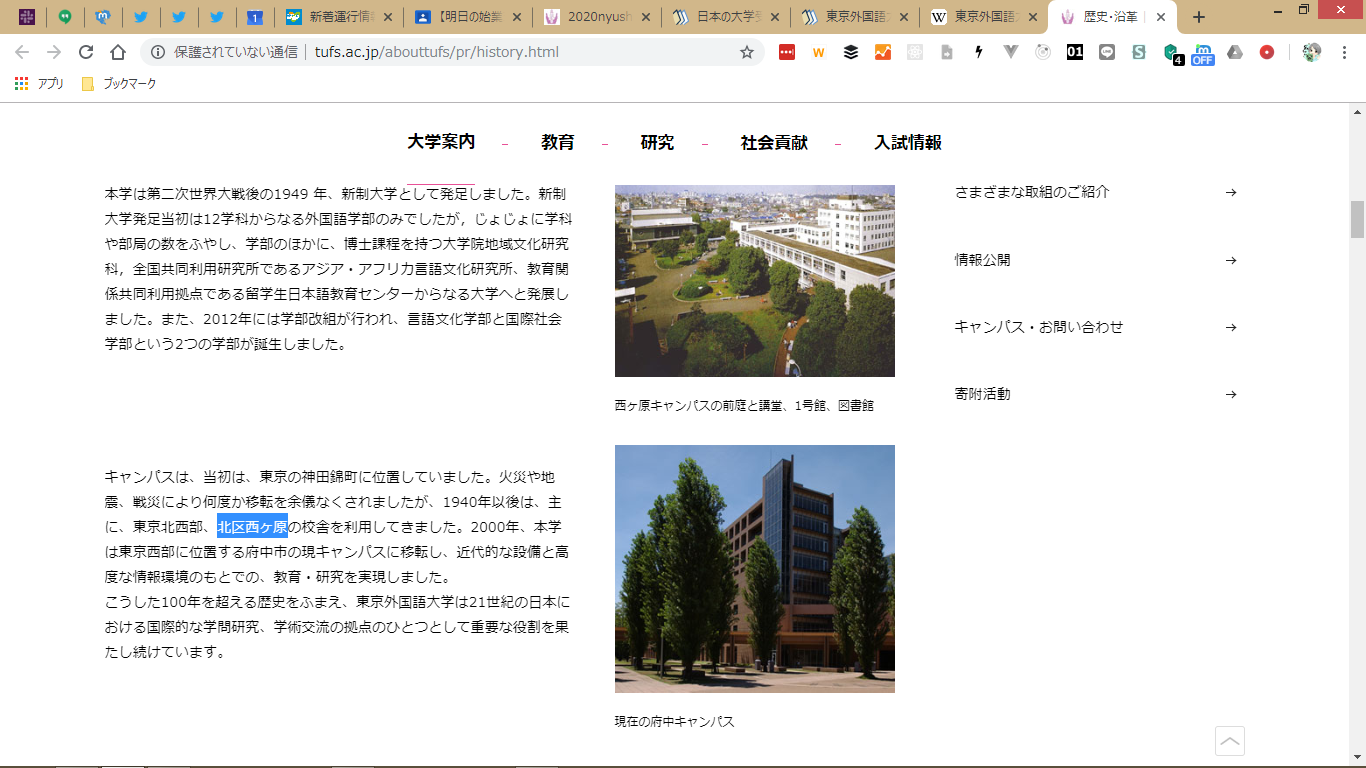The image size is (1366, 768).
Task: Open the orange analytics chart extension
Action: [x=882, y=52]
